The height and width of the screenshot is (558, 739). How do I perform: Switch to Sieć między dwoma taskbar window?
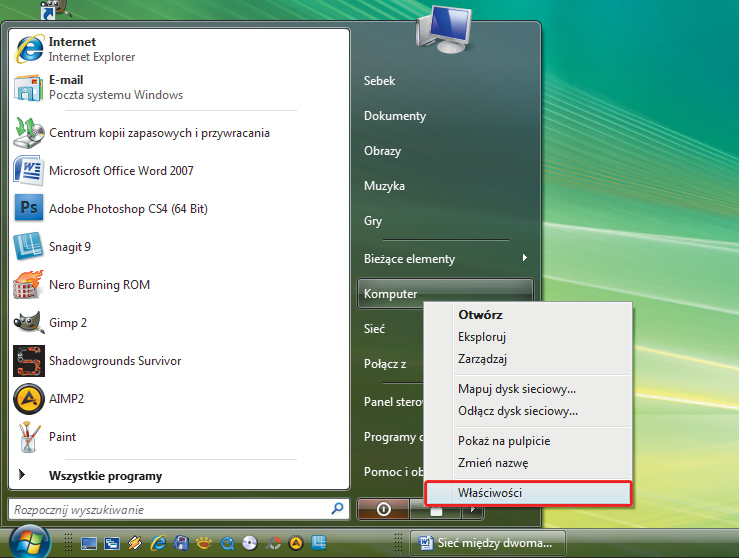point(488,543)
